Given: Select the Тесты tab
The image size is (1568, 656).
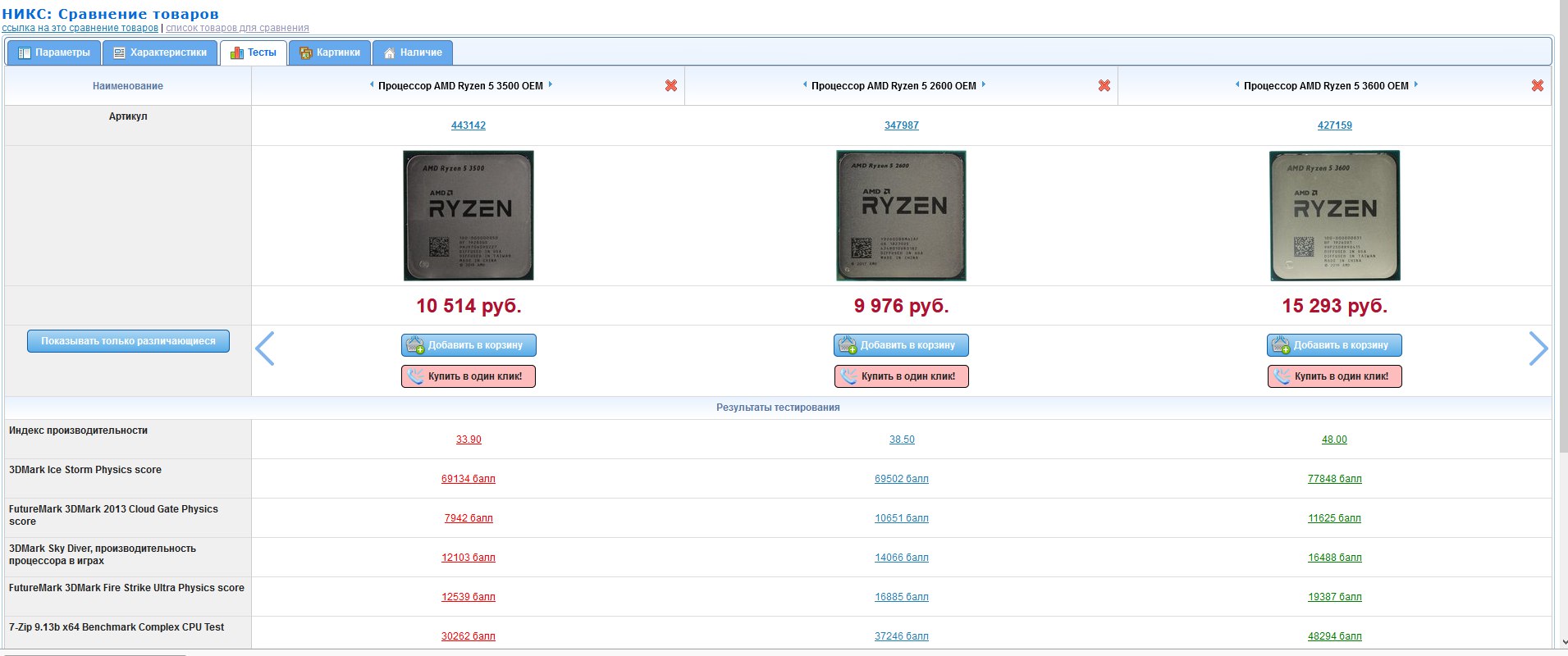Looking at the screenshot, I should [x=254, y=52].
